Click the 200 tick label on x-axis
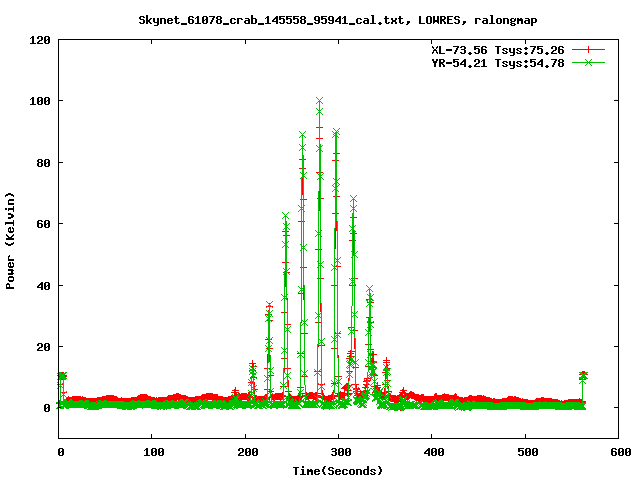Image resolution: width=640 pixels, height=480 pixels. tap(245, 453)
